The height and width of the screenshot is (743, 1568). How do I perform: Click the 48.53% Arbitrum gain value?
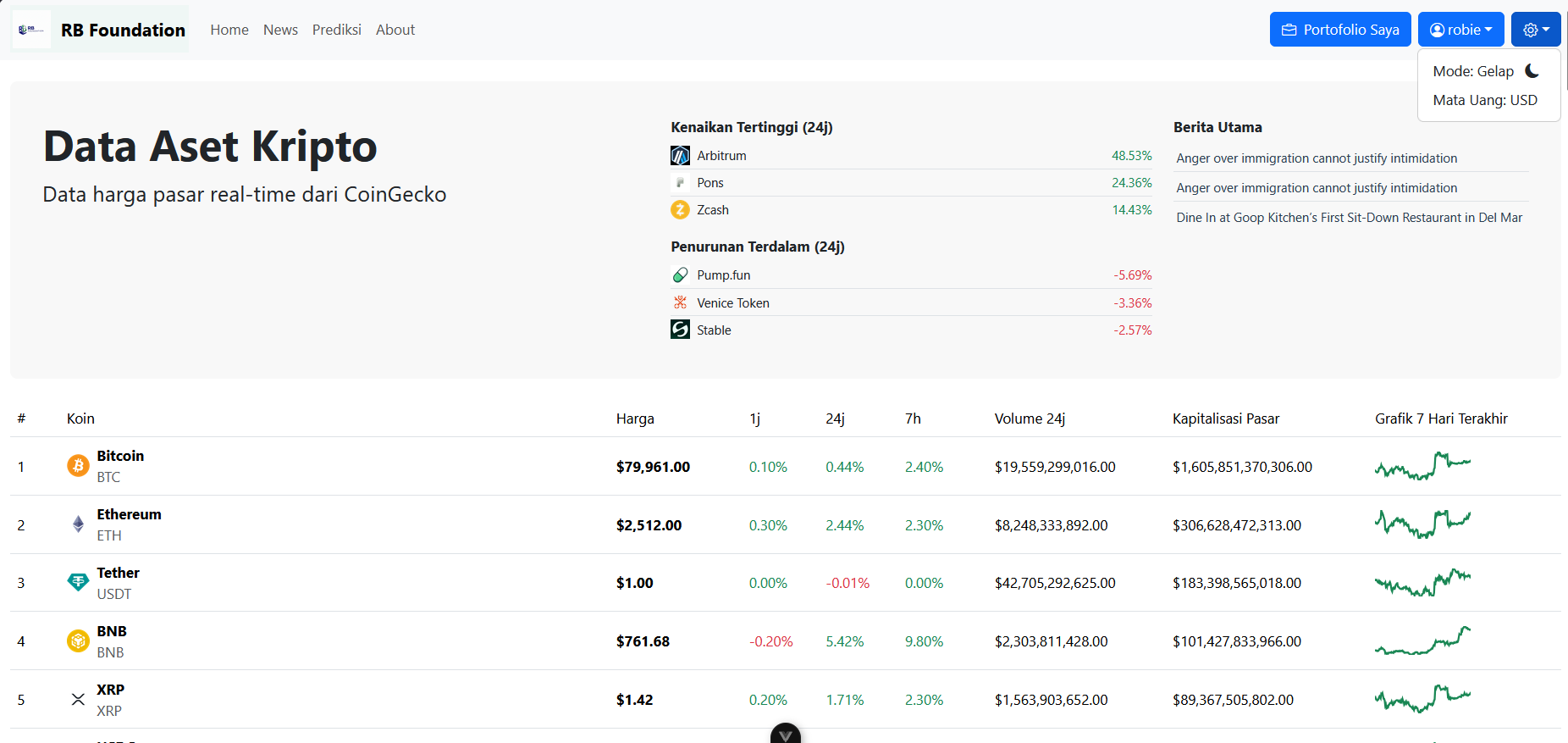click(1132, 156)
